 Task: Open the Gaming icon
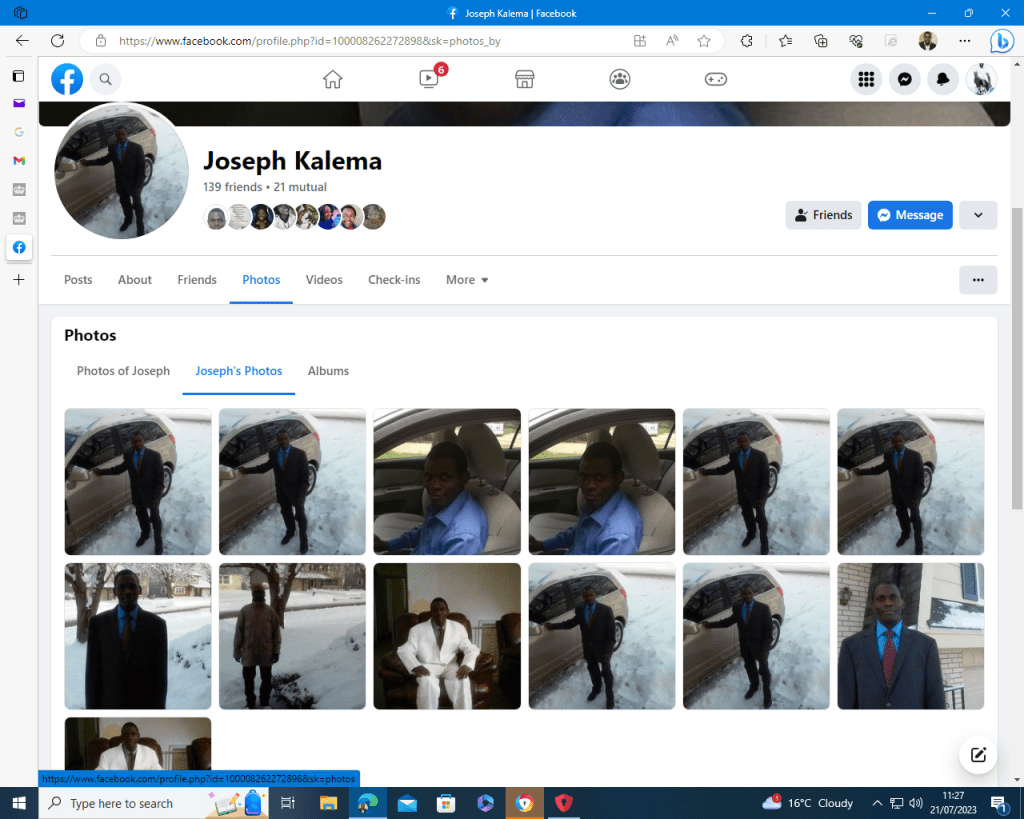pyautogui.click(x=716, y=79)
